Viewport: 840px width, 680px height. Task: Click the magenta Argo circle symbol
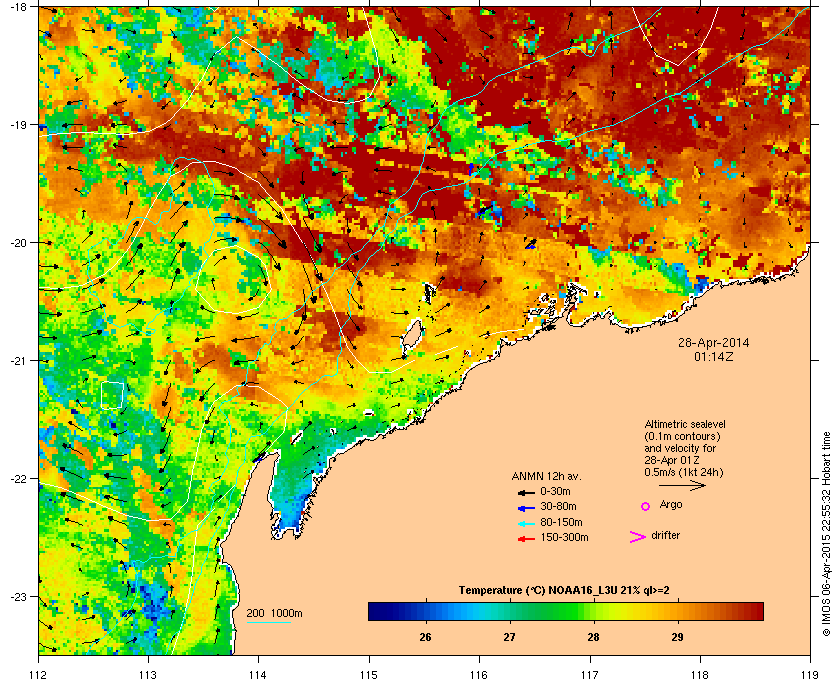click(646, 506)
